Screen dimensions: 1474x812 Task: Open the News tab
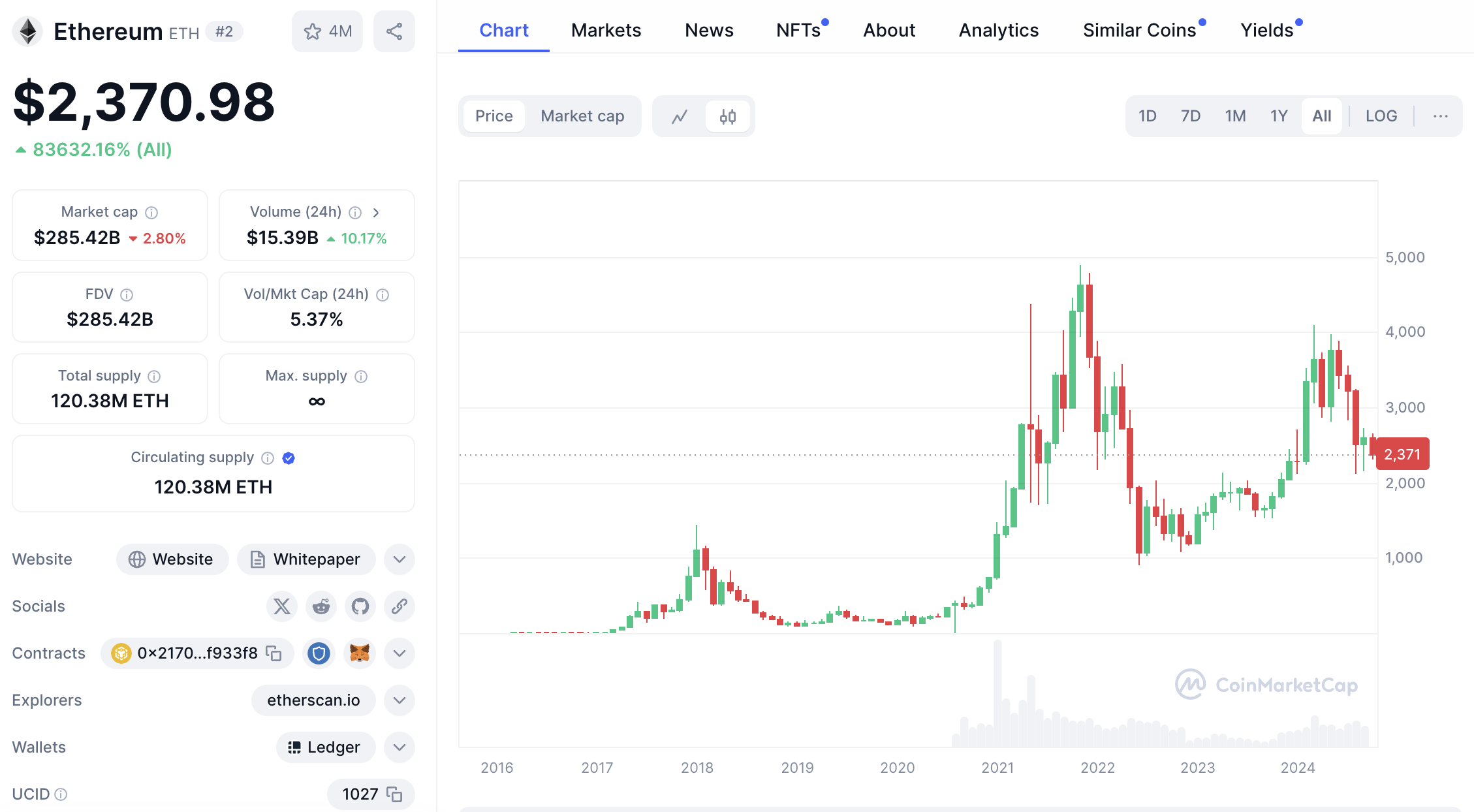tap(709, 30)
